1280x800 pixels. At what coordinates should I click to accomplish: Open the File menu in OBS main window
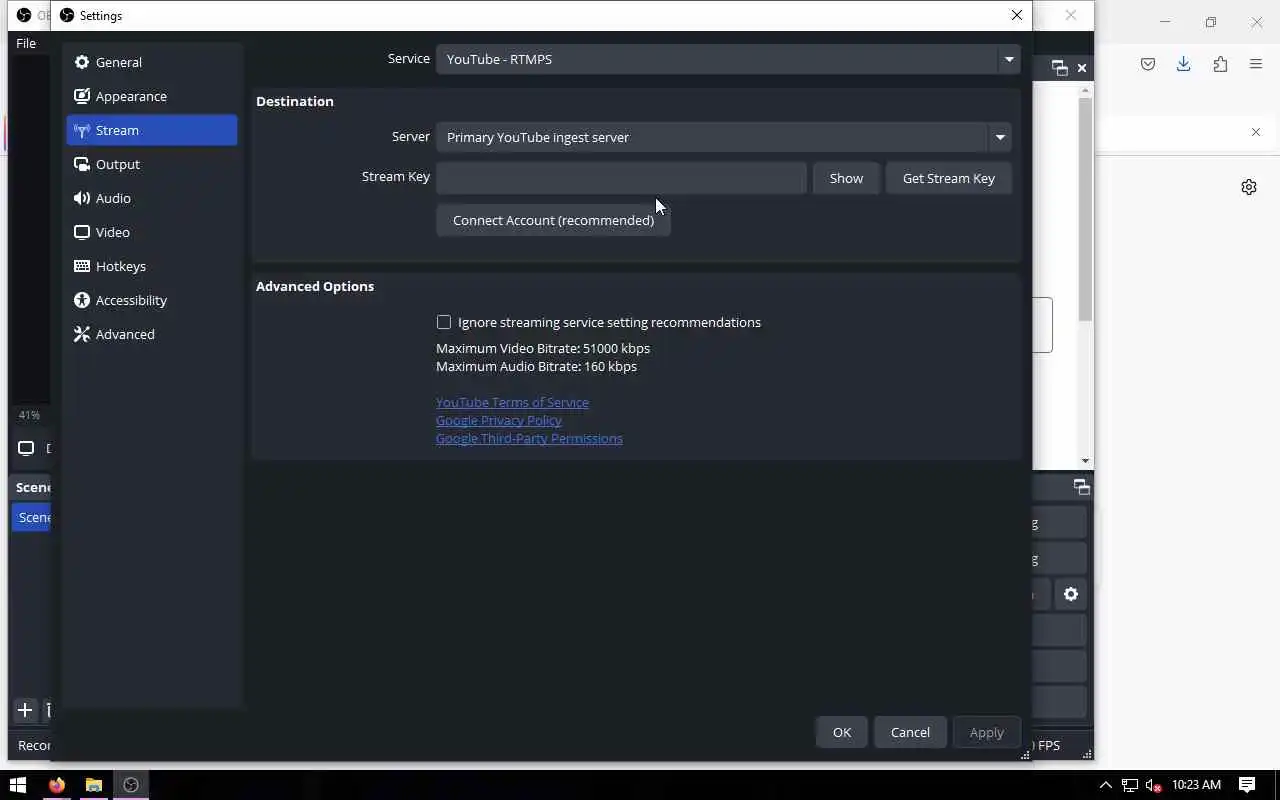[x=26, y=43]
